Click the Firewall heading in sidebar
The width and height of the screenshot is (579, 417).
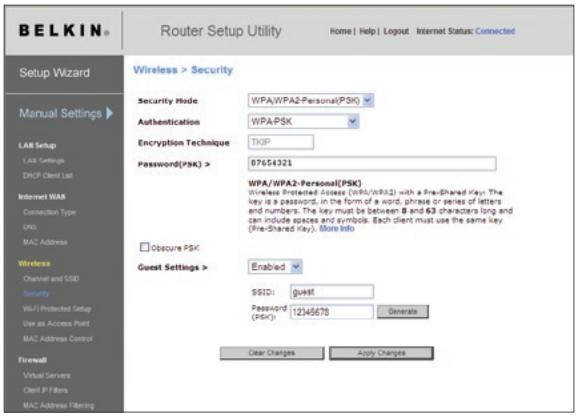[x=32, y=360]
